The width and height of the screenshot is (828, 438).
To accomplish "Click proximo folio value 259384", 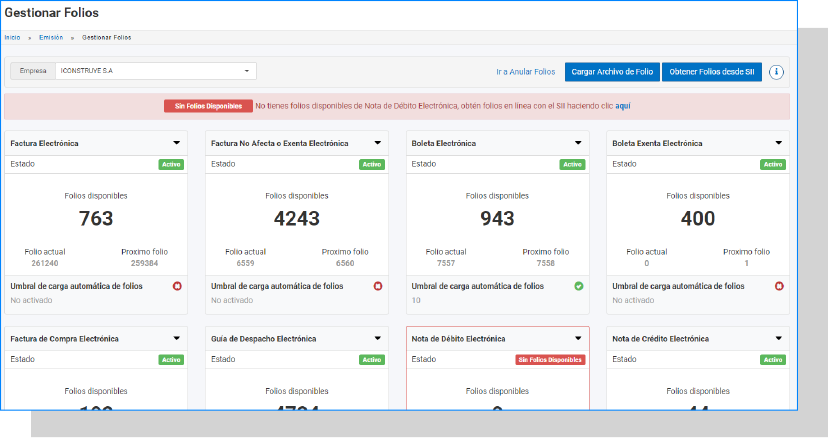I will (x=144, y=263).
